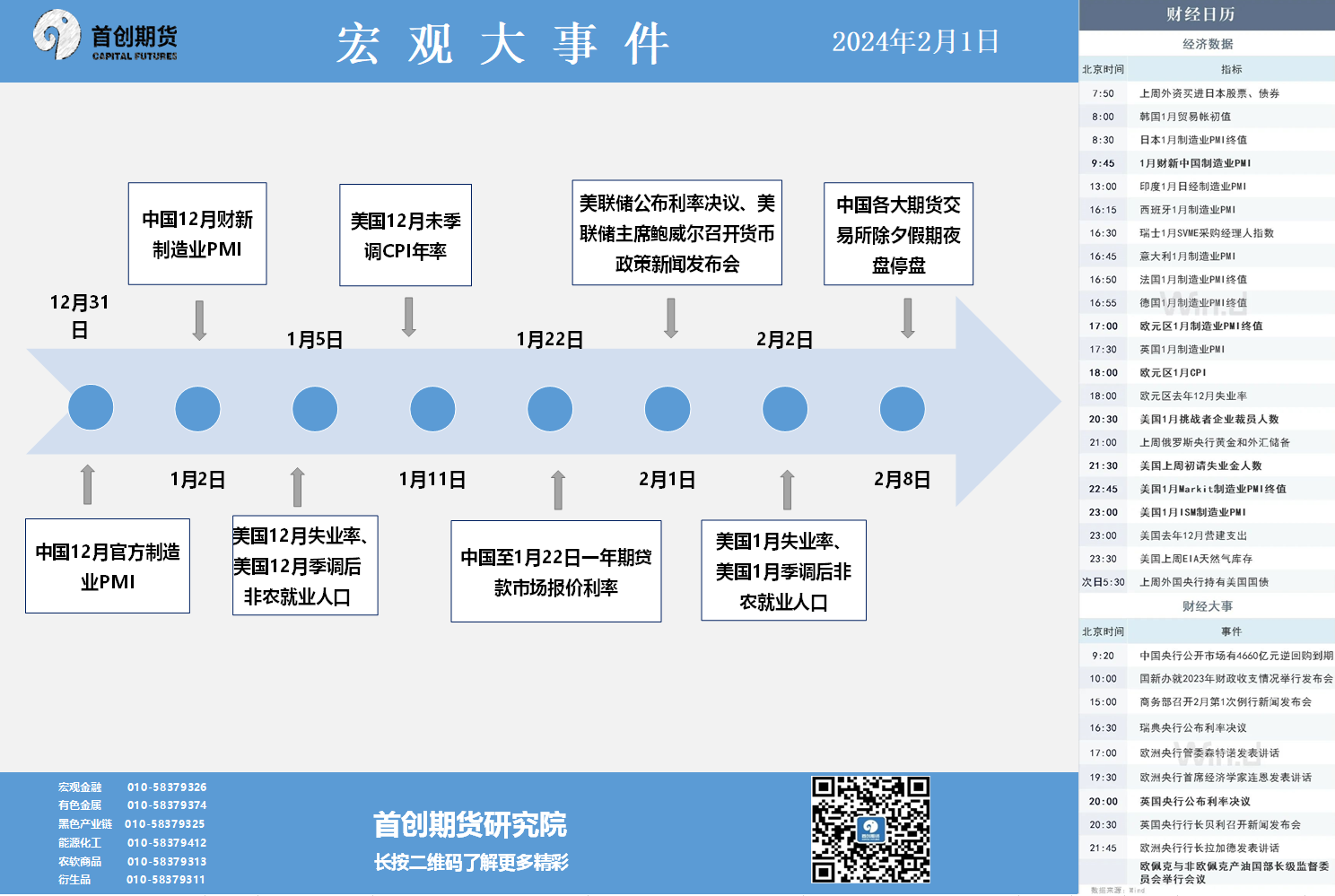
Task: Click 宏观金融 phone number 010-58379326
Action: [167, 787]
